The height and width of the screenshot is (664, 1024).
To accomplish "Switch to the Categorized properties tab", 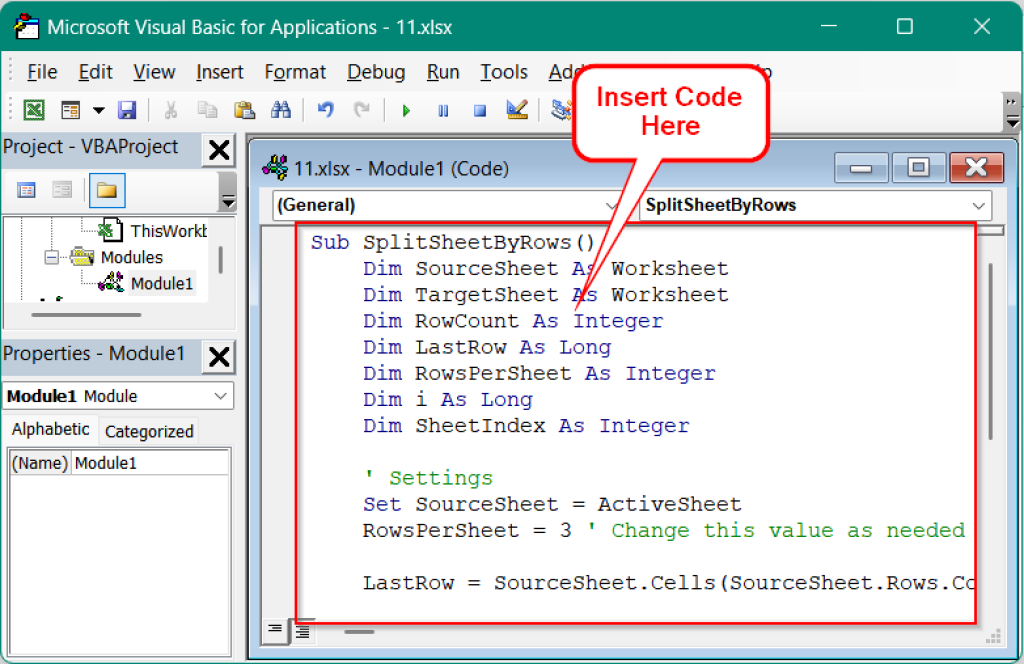I will coord(148,431).
